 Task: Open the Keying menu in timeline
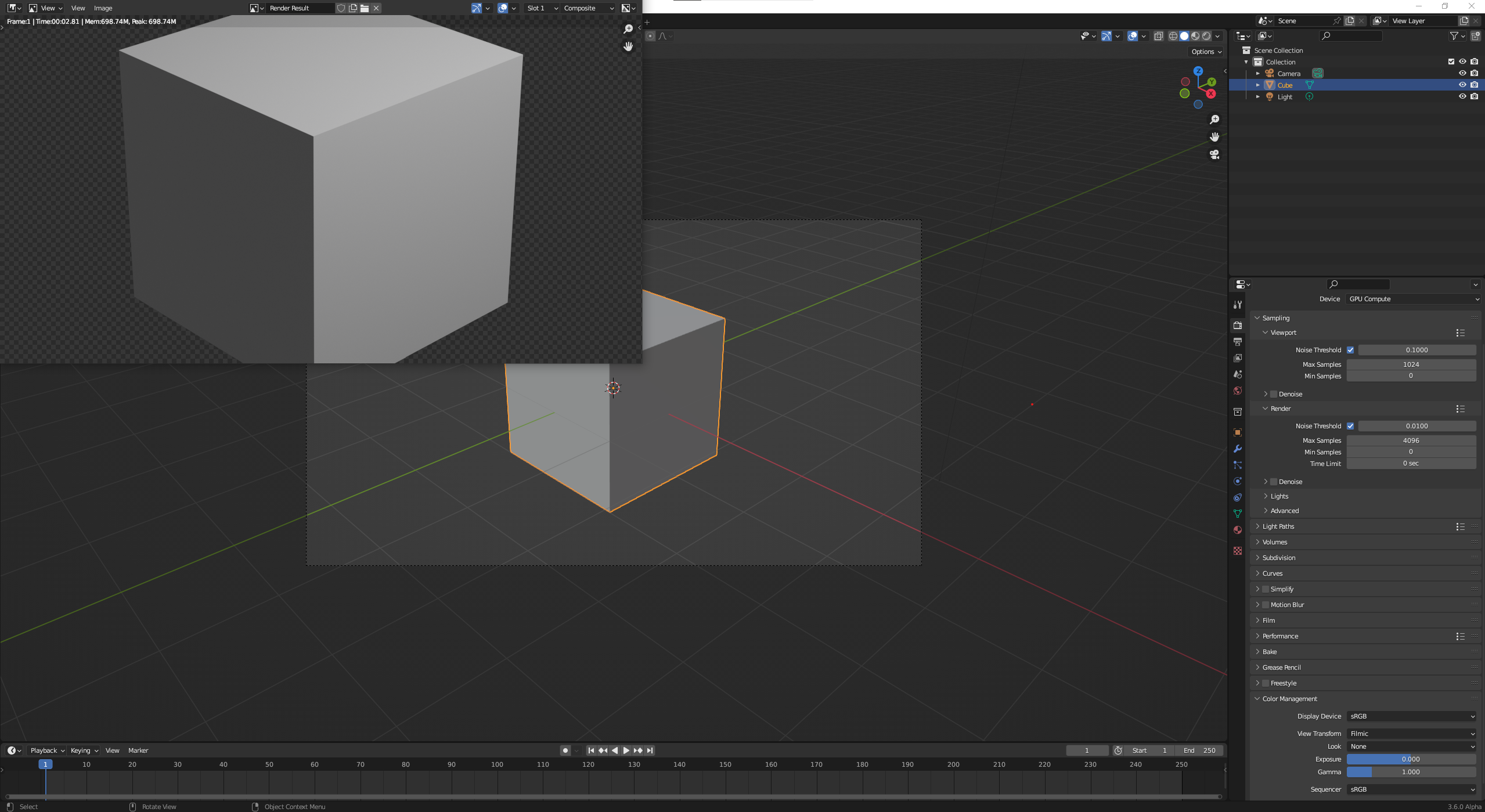[x=84, y=750]
